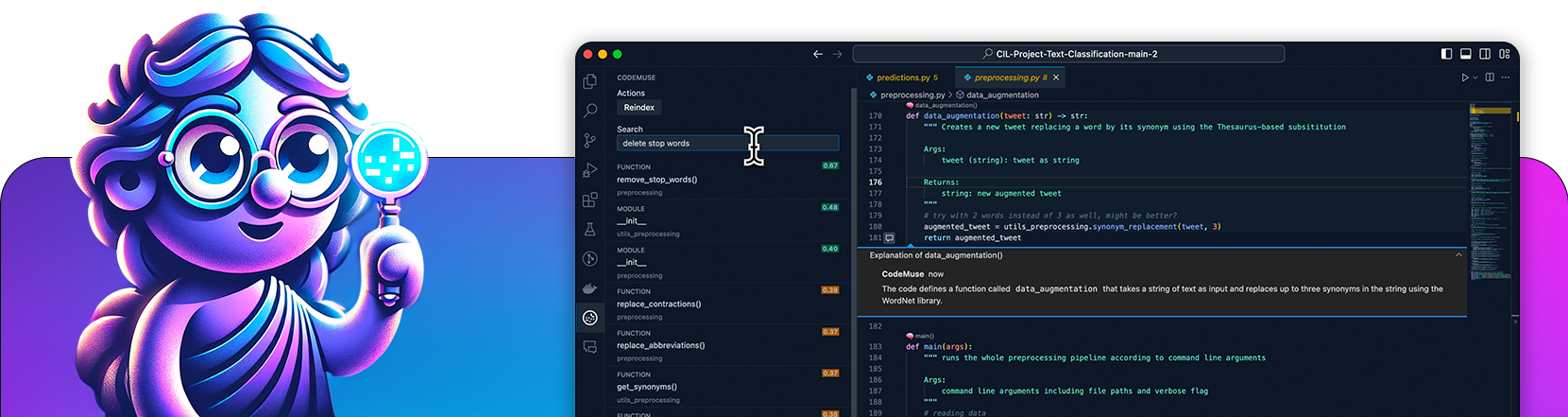Click the 'Explanation of data_augmentation()' heading

point(936,255)
